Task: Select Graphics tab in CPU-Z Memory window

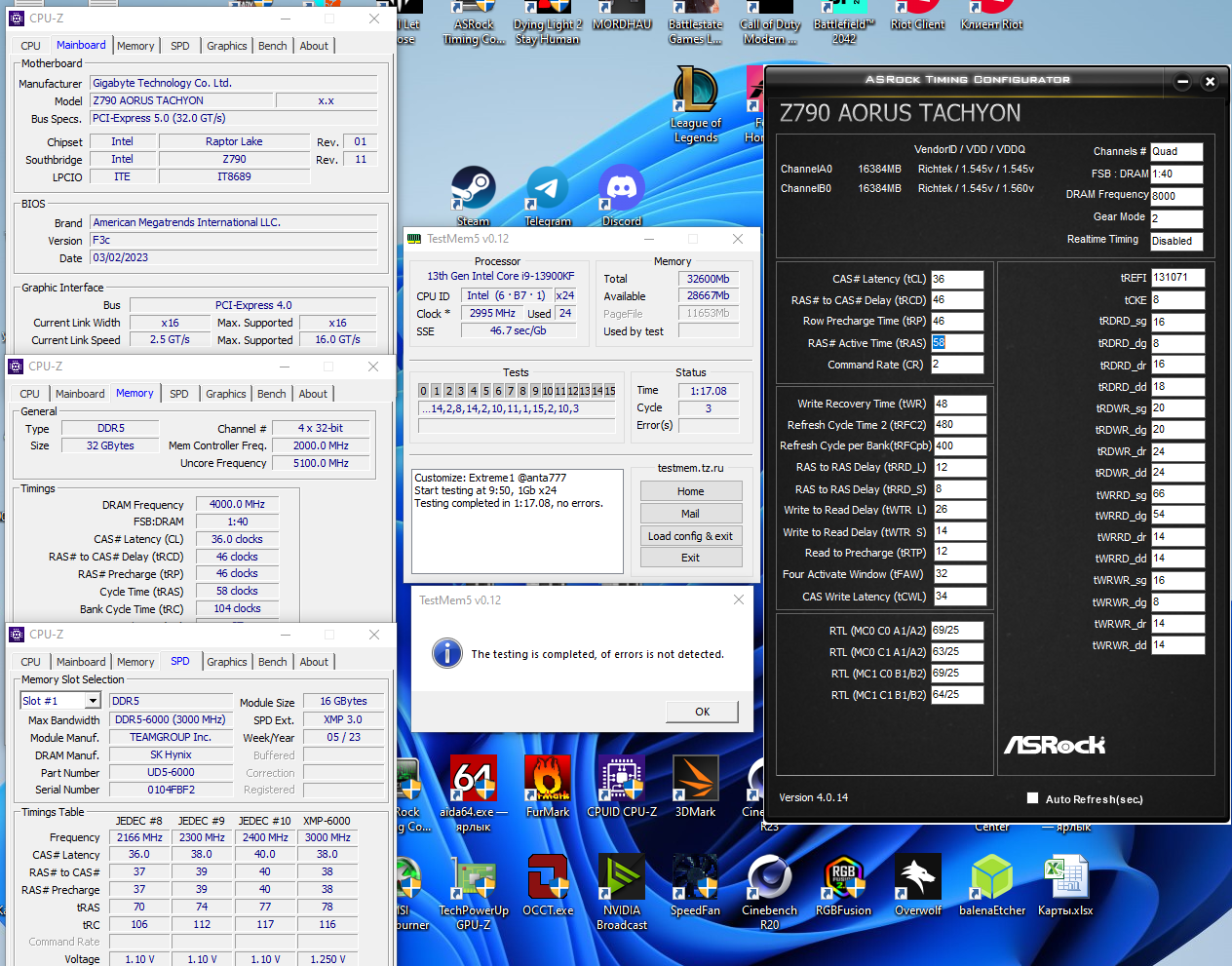Action: [226, 394]
